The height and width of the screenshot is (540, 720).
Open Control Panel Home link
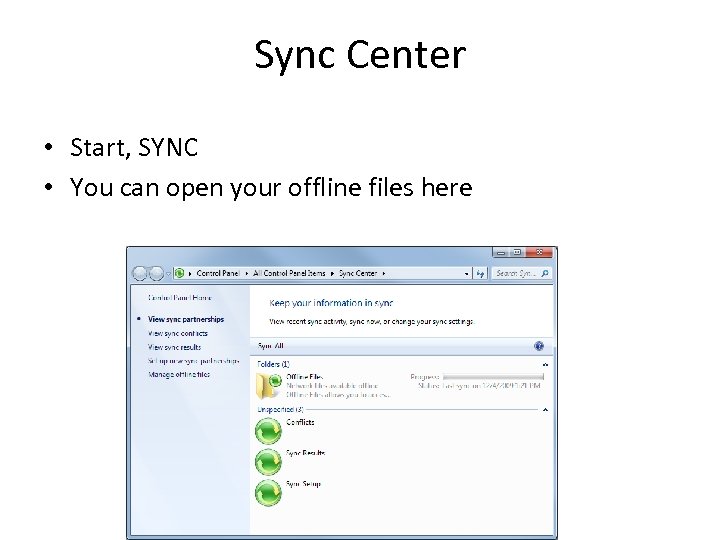pyautogui.click(x=180, y=298)
